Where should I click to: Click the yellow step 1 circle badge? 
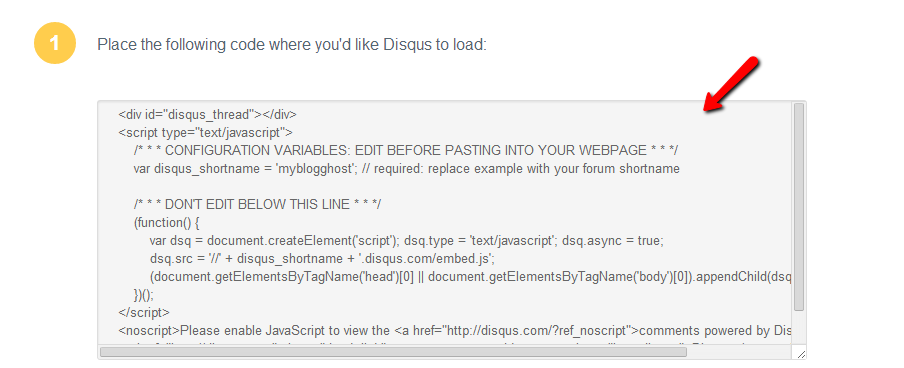tap(55, 43)
